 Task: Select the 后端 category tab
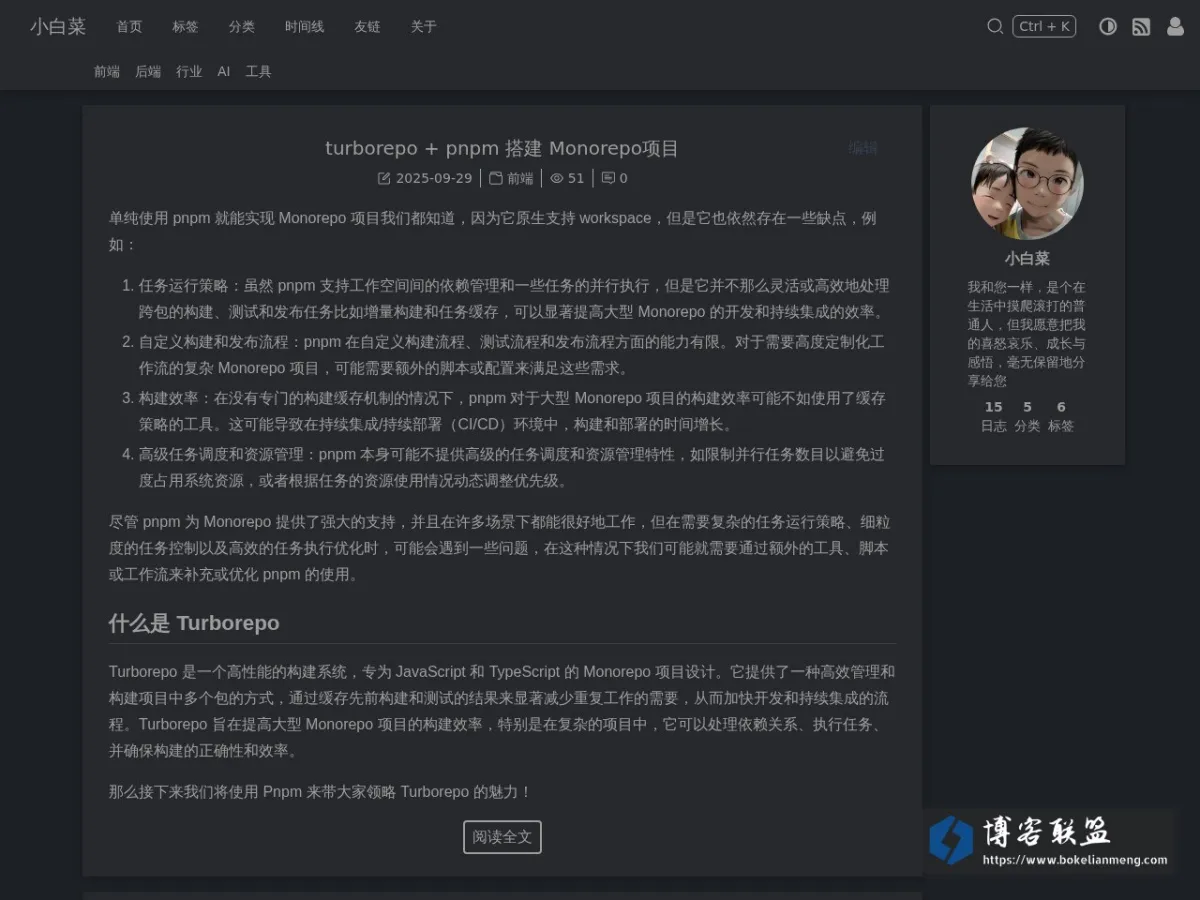tap(148, 72)
